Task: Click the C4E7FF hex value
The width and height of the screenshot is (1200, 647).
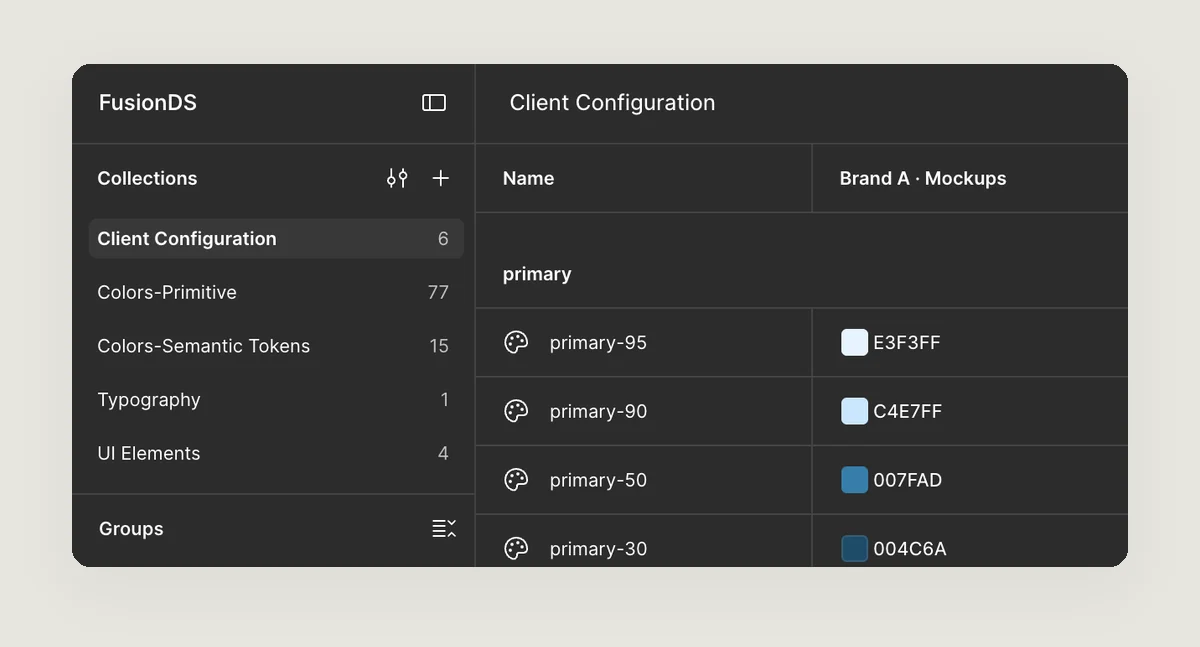Action: (x=908, y=411)
